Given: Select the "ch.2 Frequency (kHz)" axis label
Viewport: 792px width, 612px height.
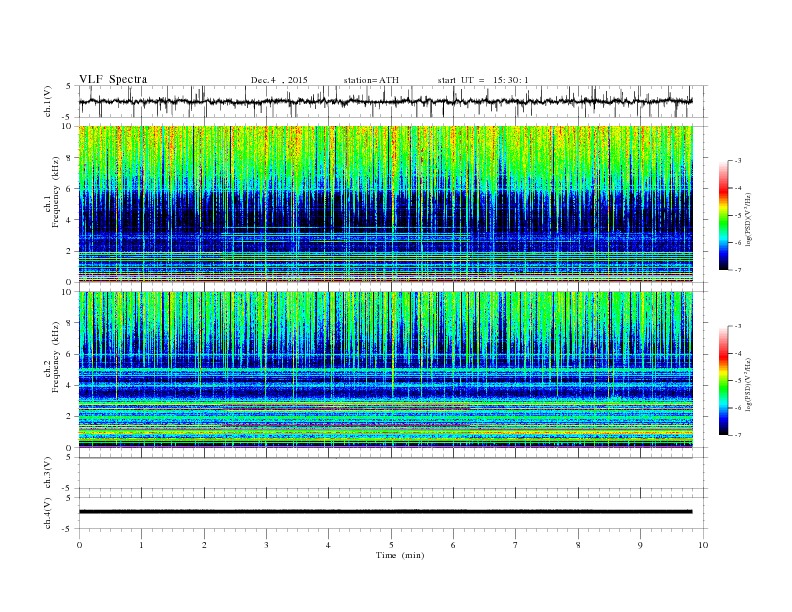Looking at the screenshot, I should point(52,357).
